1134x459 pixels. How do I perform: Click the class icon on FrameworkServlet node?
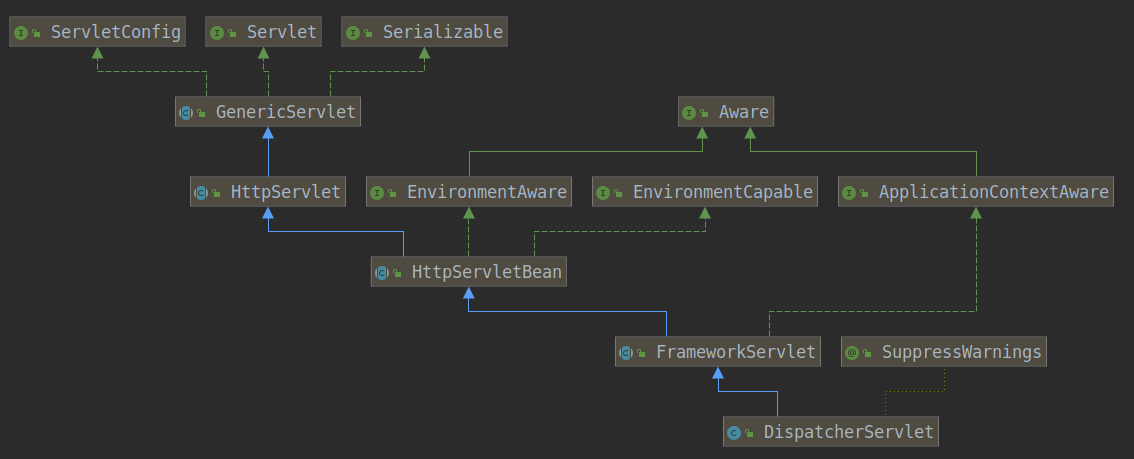tap(626, 353)
